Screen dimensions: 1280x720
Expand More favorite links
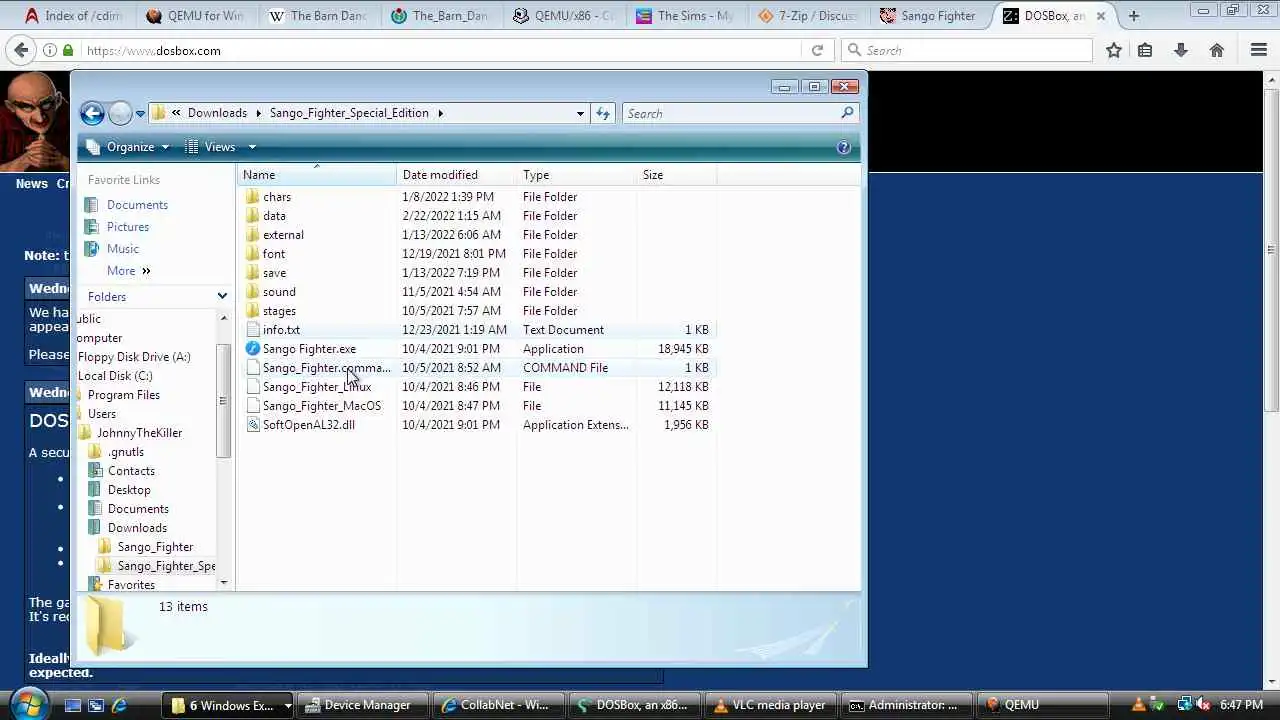click(128, 271)
